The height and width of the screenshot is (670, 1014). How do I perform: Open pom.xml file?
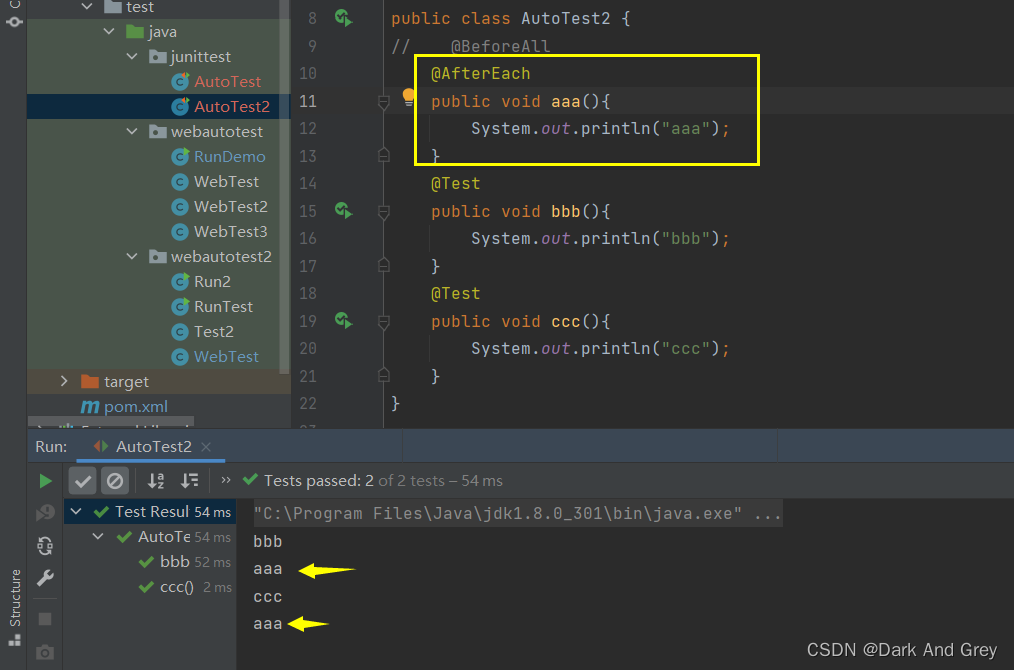(x=136, y=406)
